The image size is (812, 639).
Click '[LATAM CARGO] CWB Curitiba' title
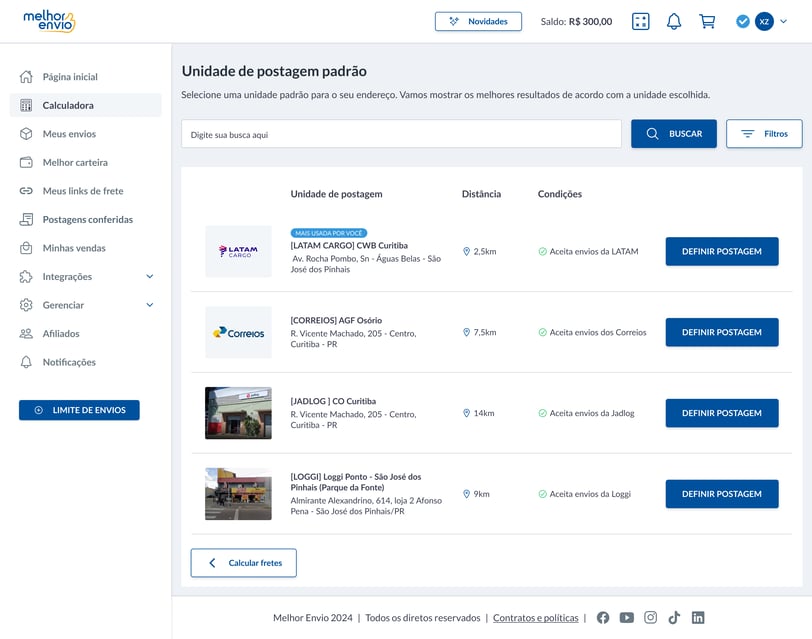tap(349, 245)
